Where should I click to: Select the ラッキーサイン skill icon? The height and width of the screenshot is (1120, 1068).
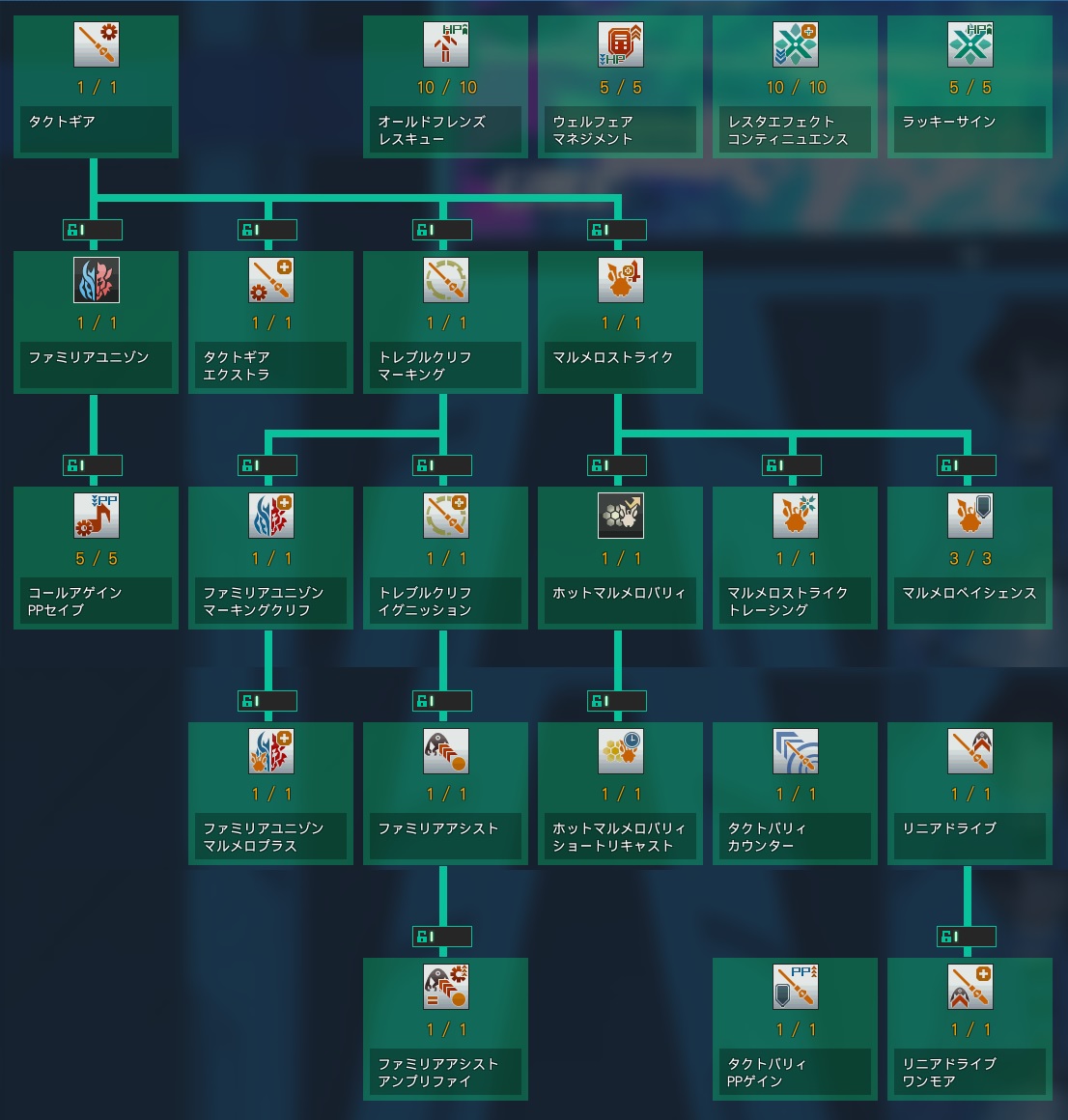coord(970,44)
